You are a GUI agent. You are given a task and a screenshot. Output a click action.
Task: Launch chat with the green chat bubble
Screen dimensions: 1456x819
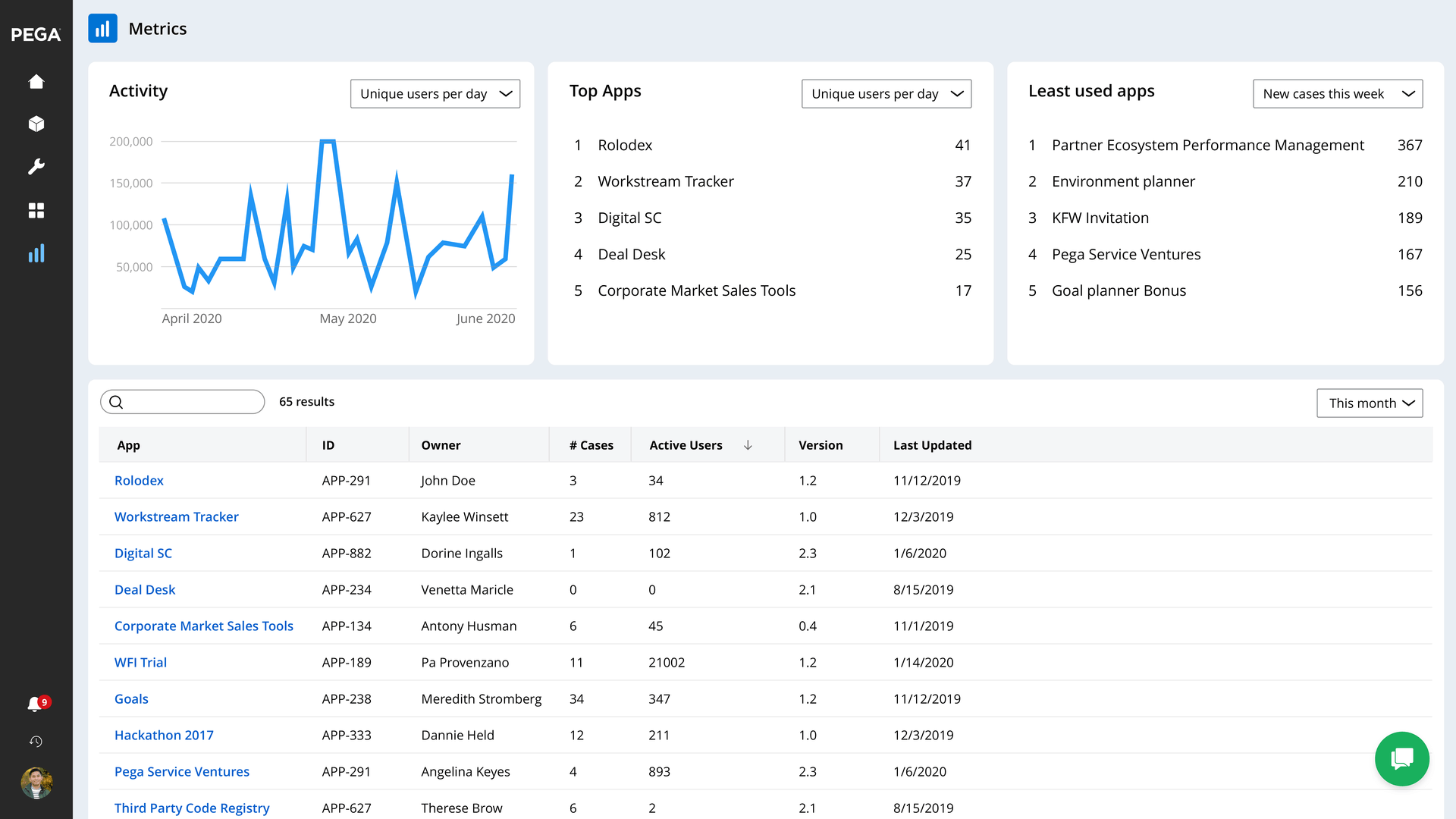[x=1401, y=758]
